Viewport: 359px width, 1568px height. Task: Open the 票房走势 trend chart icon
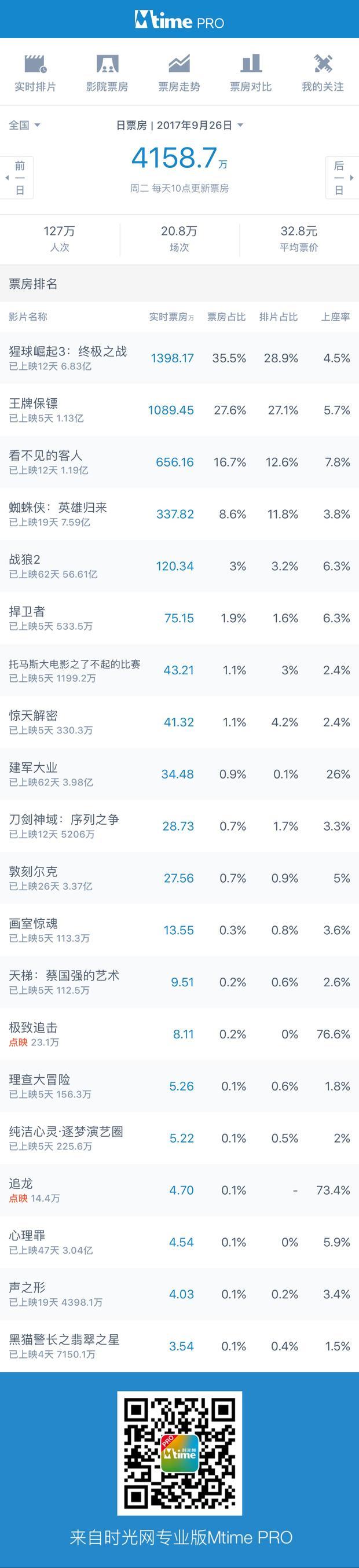tap(179, 63)
